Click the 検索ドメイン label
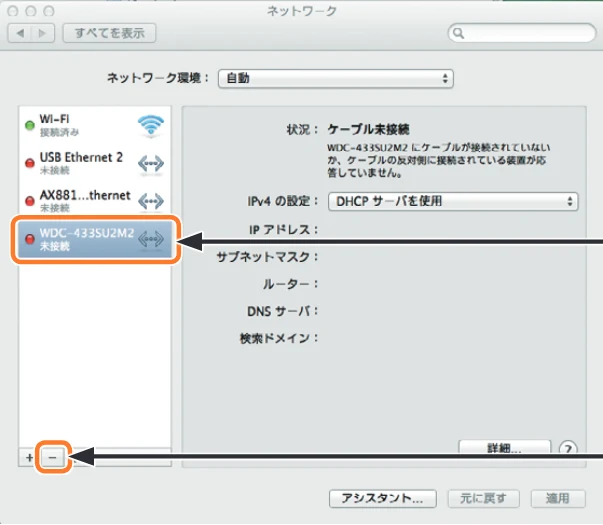The height and width of the screenshot is (525, 603). click(279, 338)
